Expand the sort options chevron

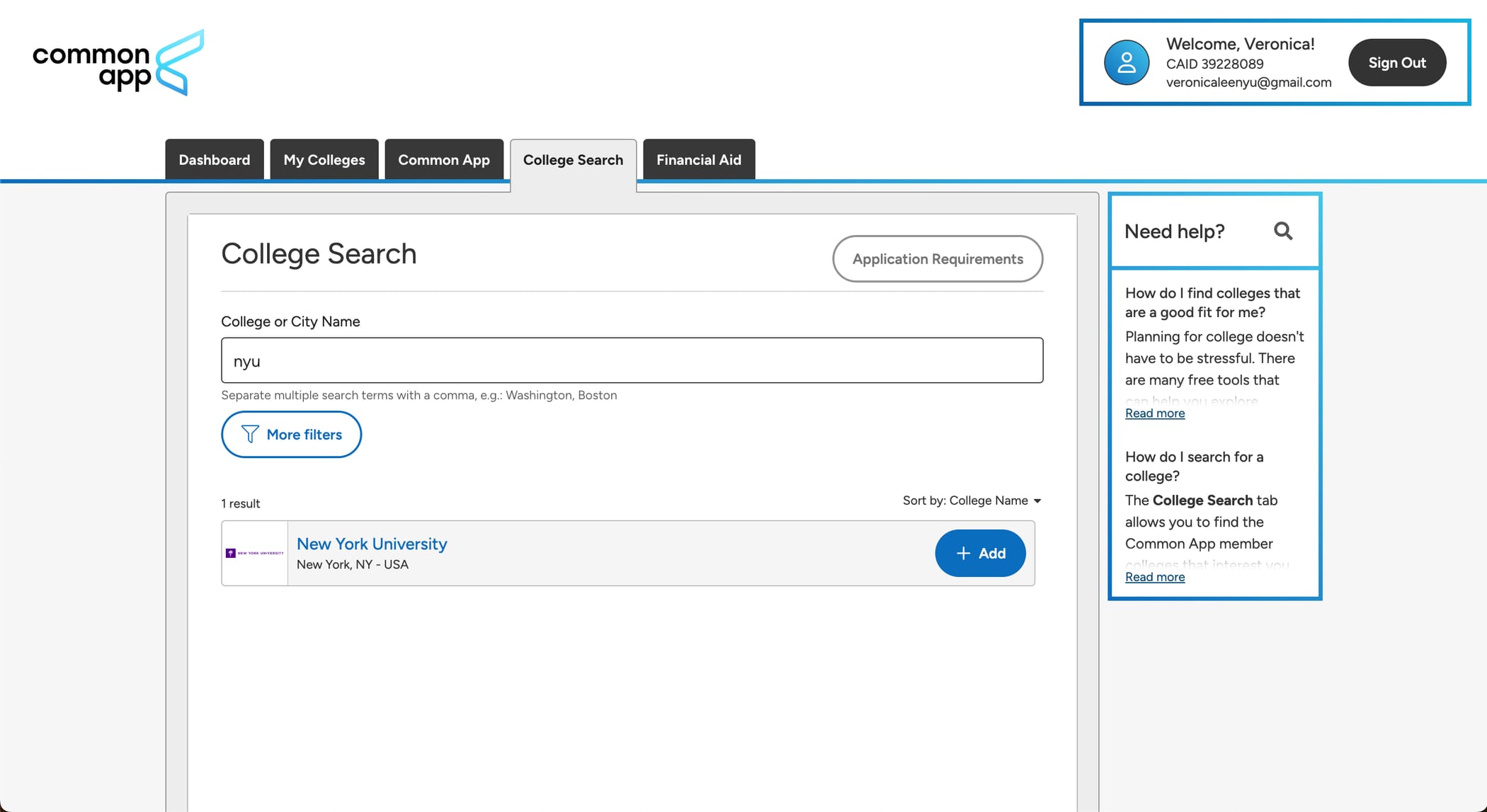[1037, 501]
